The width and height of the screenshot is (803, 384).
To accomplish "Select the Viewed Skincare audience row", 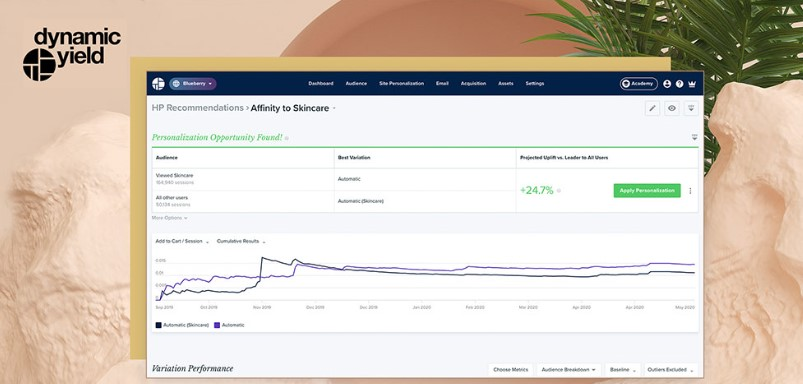I will coord(243,179).
